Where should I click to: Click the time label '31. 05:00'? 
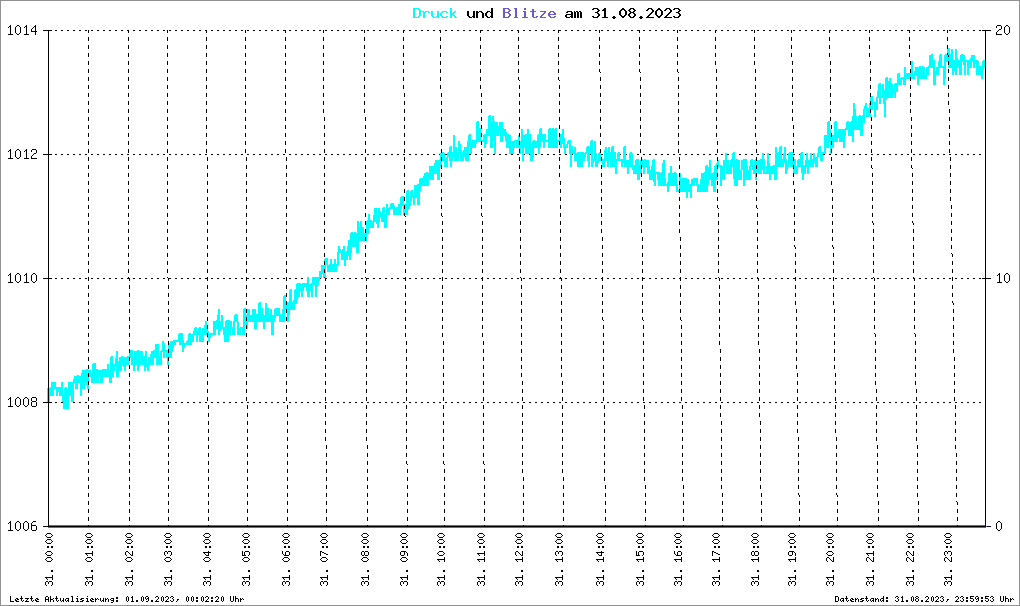[x=247, y=560]
